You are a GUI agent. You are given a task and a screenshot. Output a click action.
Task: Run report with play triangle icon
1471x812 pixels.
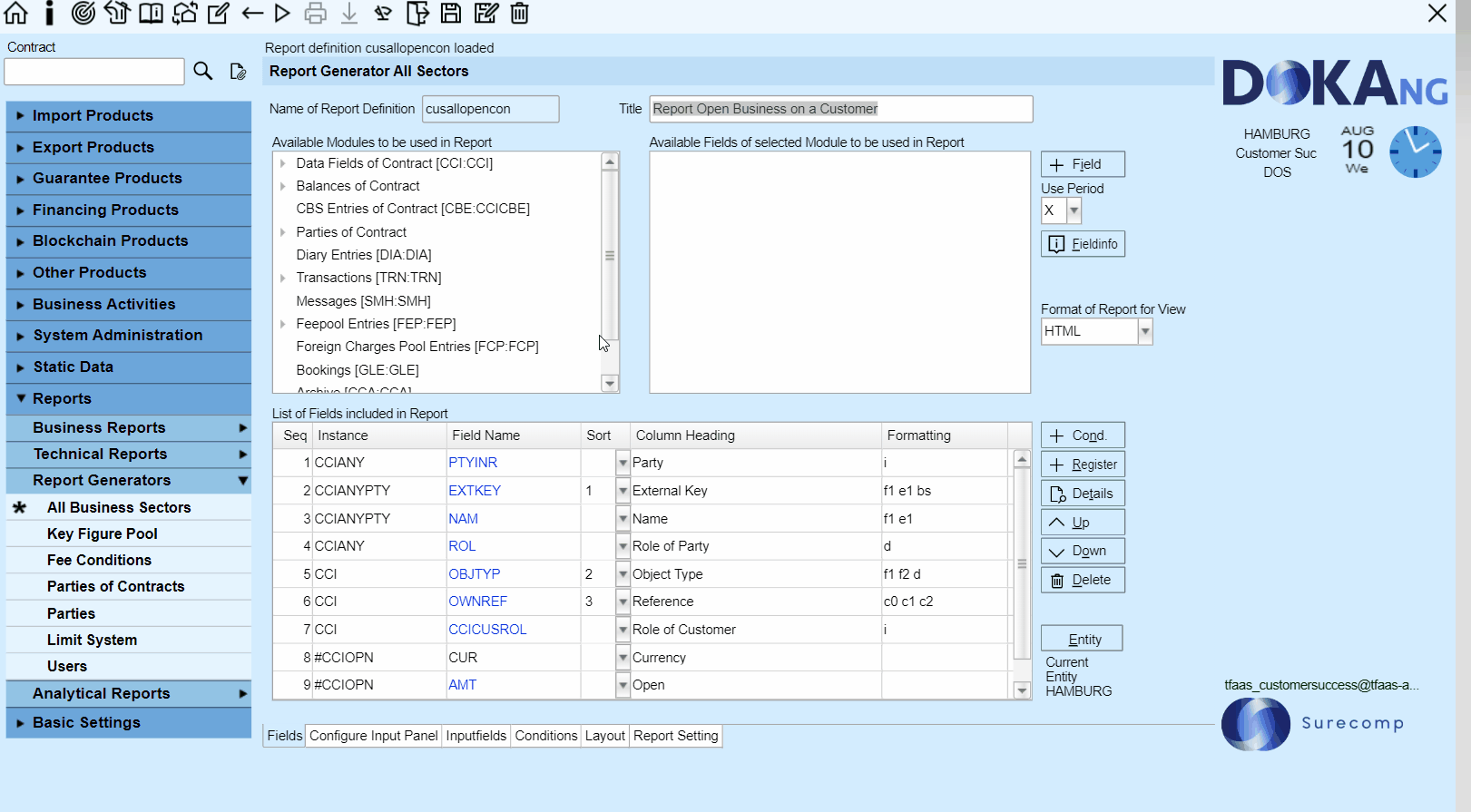point(282,13)
